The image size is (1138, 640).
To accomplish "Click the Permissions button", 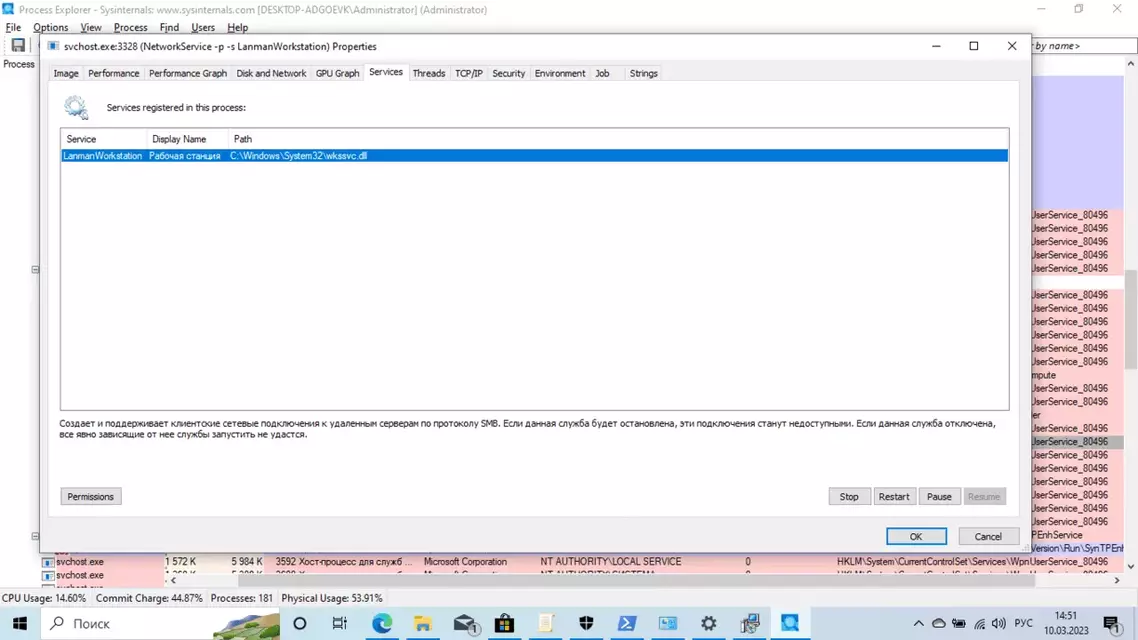I will tap(91, 497).
